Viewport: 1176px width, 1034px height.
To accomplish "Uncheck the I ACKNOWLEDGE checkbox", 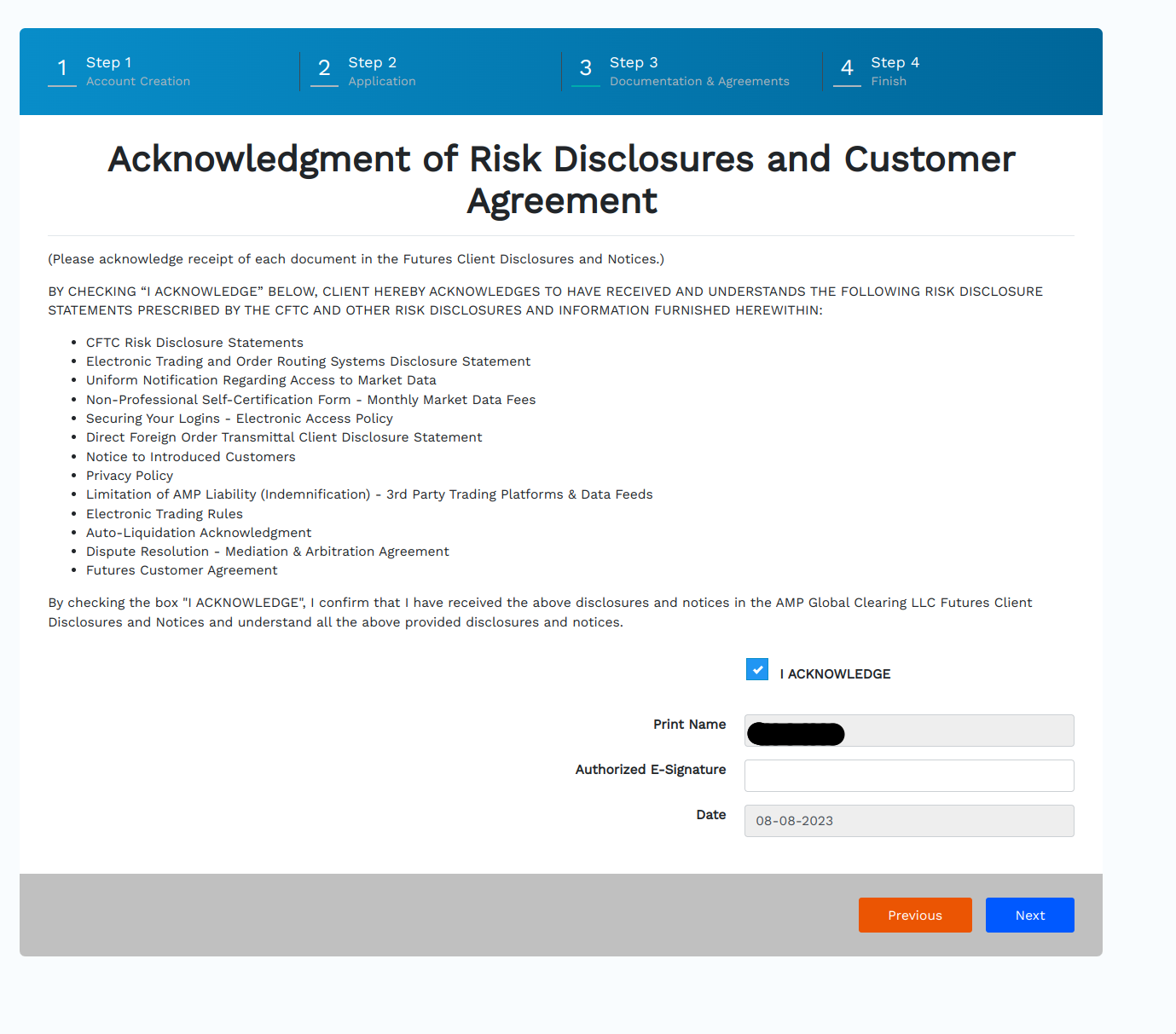I will pyautogui.click(x=757, y=670).
